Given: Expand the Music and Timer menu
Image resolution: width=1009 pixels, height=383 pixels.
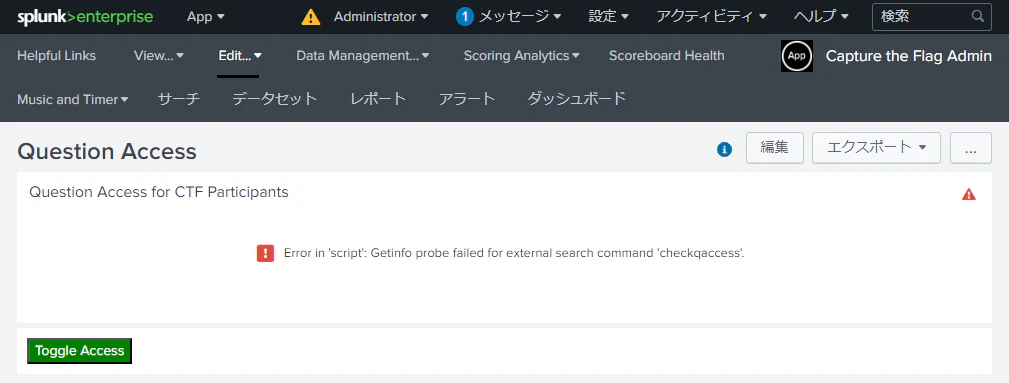Looking at the screenshot, I should pyautogui.click(x=73, y=99).
